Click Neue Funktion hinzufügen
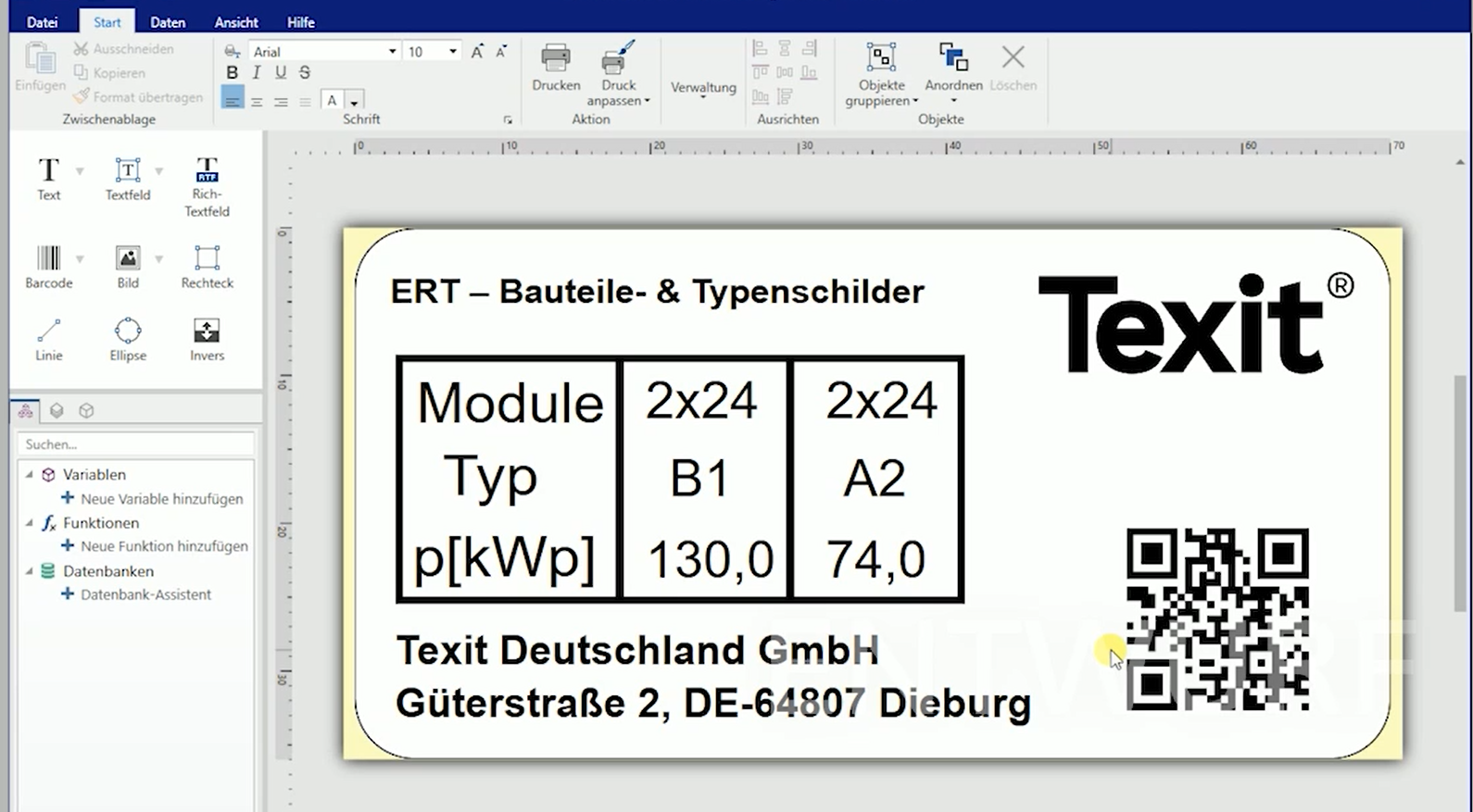This screenshot has width=1473, height=812. [x=155, y=546]
